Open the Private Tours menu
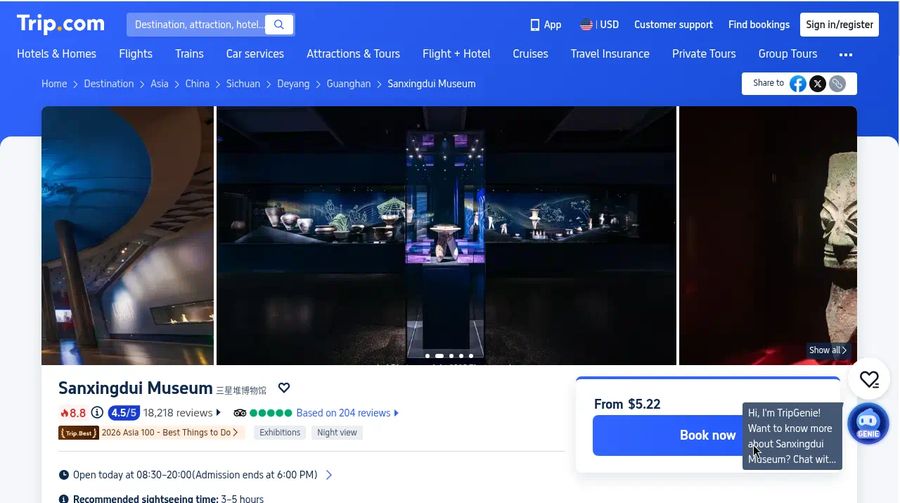This screenshot has height=503, width=900. (704, 54)
